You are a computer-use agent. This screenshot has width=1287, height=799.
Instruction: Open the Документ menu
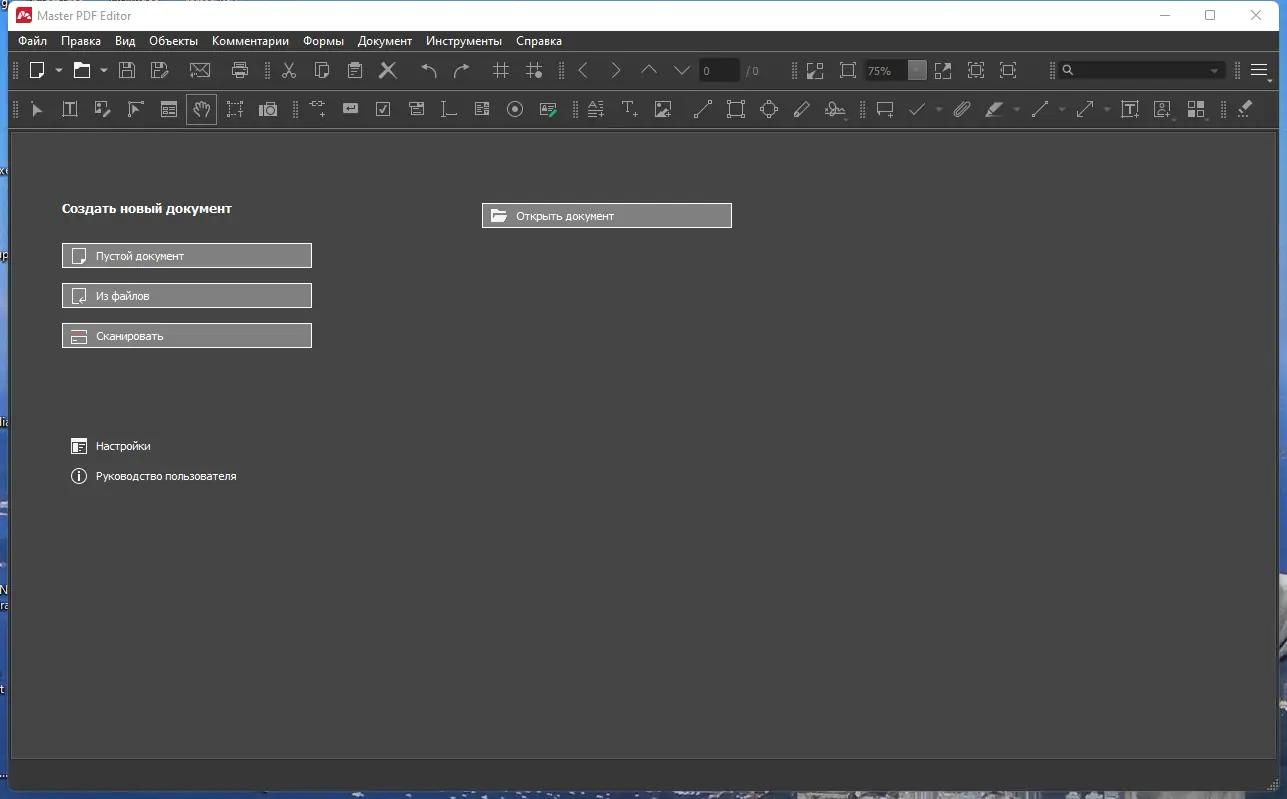point(385,41)
